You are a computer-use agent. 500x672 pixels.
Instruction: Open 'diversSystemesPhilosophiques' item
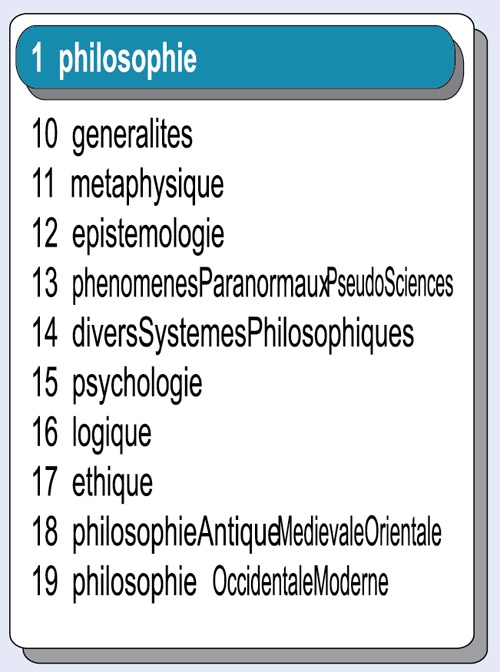pyautogui.click(x=243, y=335)
